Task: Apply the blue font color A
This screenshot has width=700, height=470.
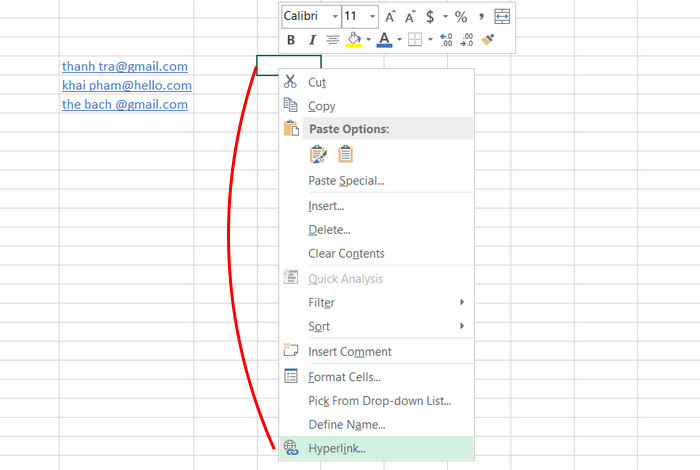Action: pos(384,40)
